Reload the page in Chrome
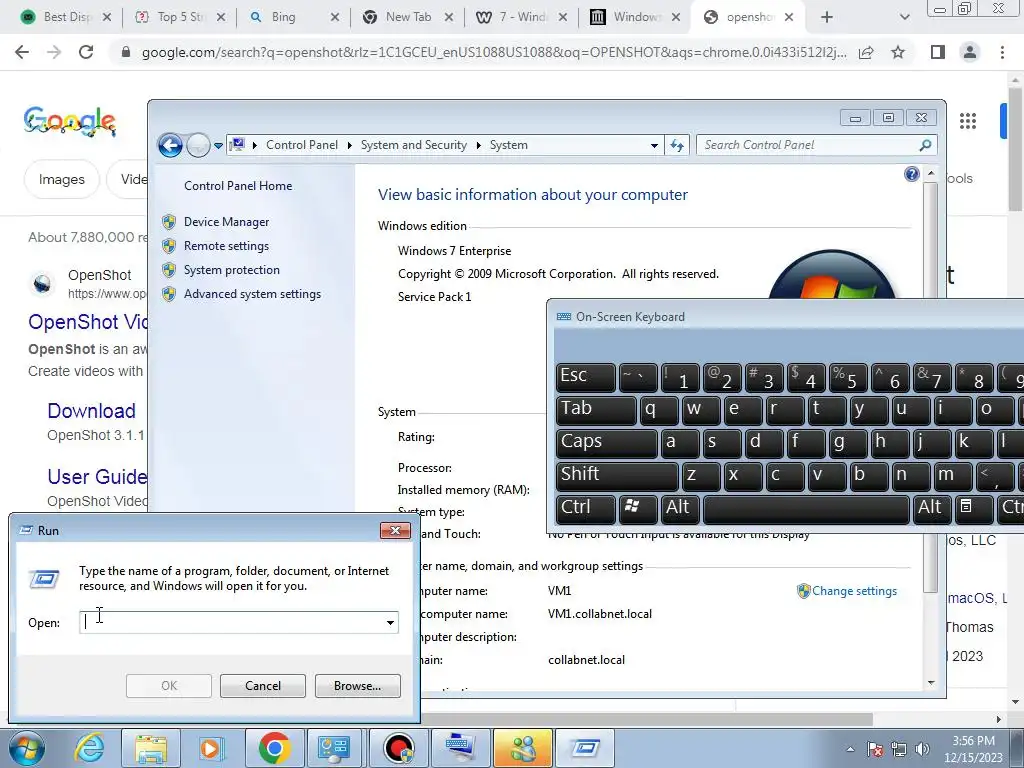 pos(86,52)
